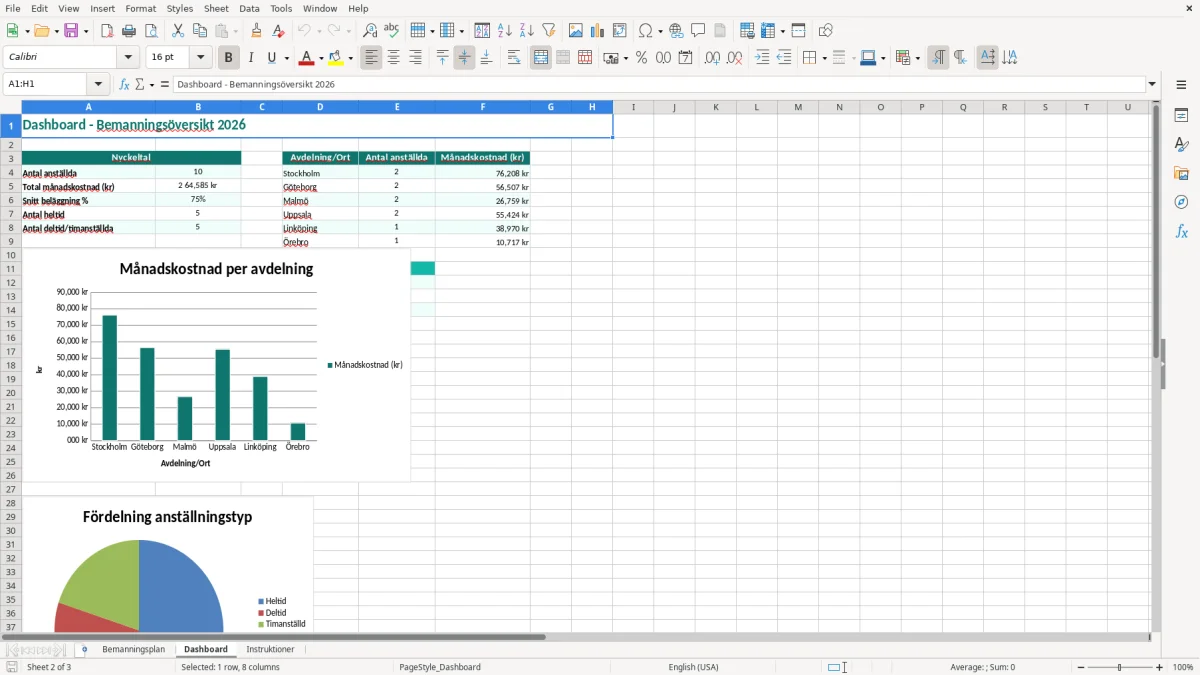Open Save button dropdown arrow
The width and height of the screenshot is (1200, 675).
click(x=86, y=31)
